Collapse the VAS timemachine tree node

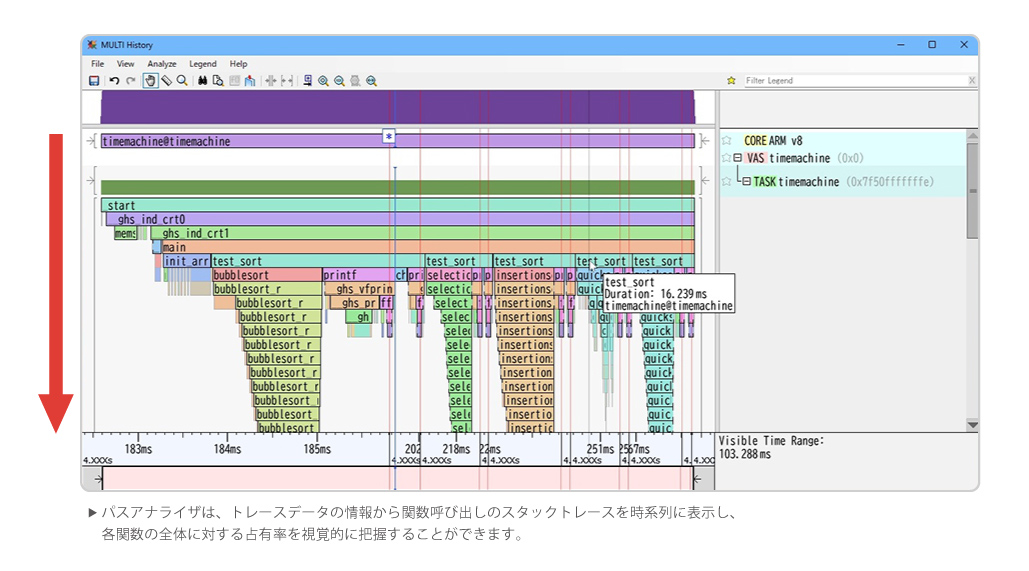738,158
